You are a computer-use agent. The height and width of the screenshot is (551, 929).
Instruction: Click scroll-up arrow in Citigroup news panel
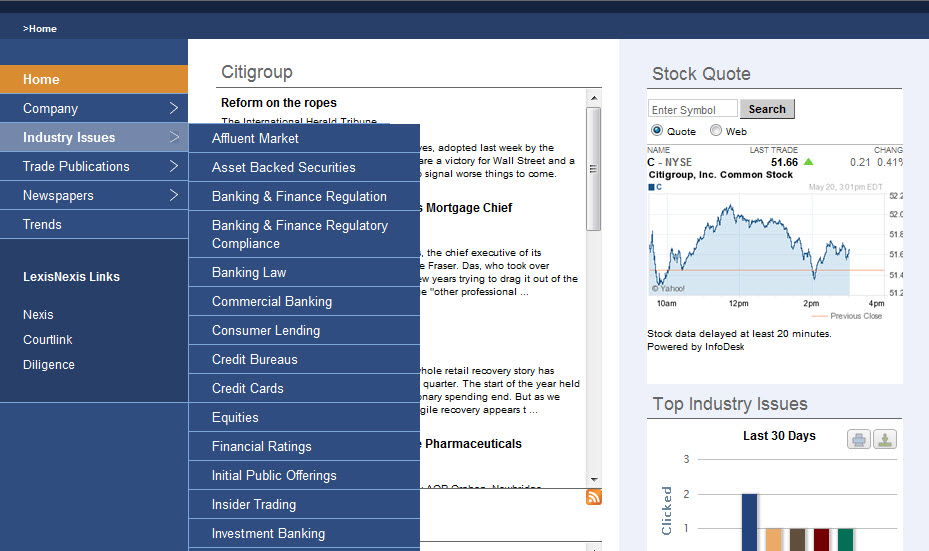click(594, 98)
